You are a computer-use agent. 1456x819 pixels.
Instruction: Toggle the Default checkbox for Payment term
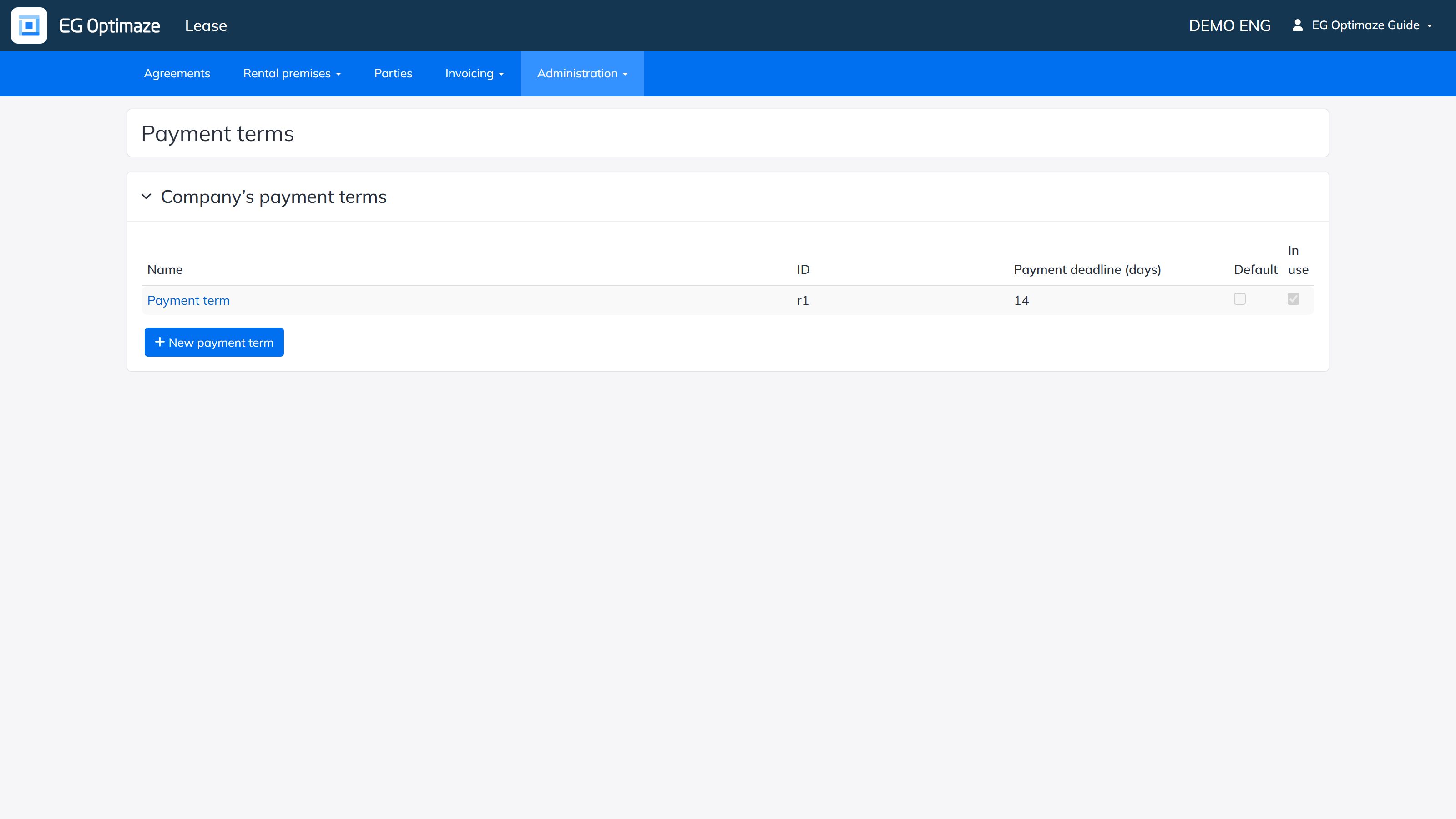1239,299
